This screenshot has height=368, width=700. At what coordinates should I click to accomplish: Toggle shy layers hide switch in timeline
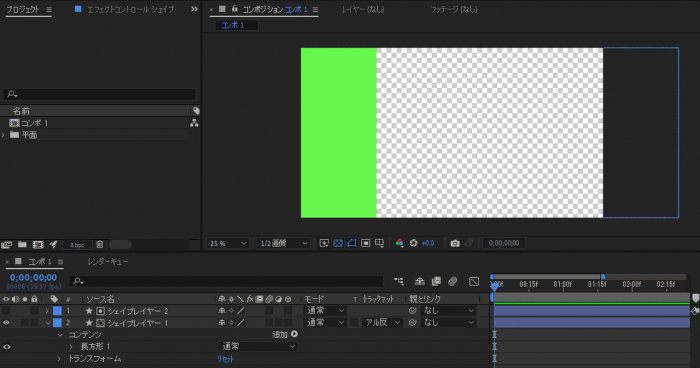tap(420, 281)
